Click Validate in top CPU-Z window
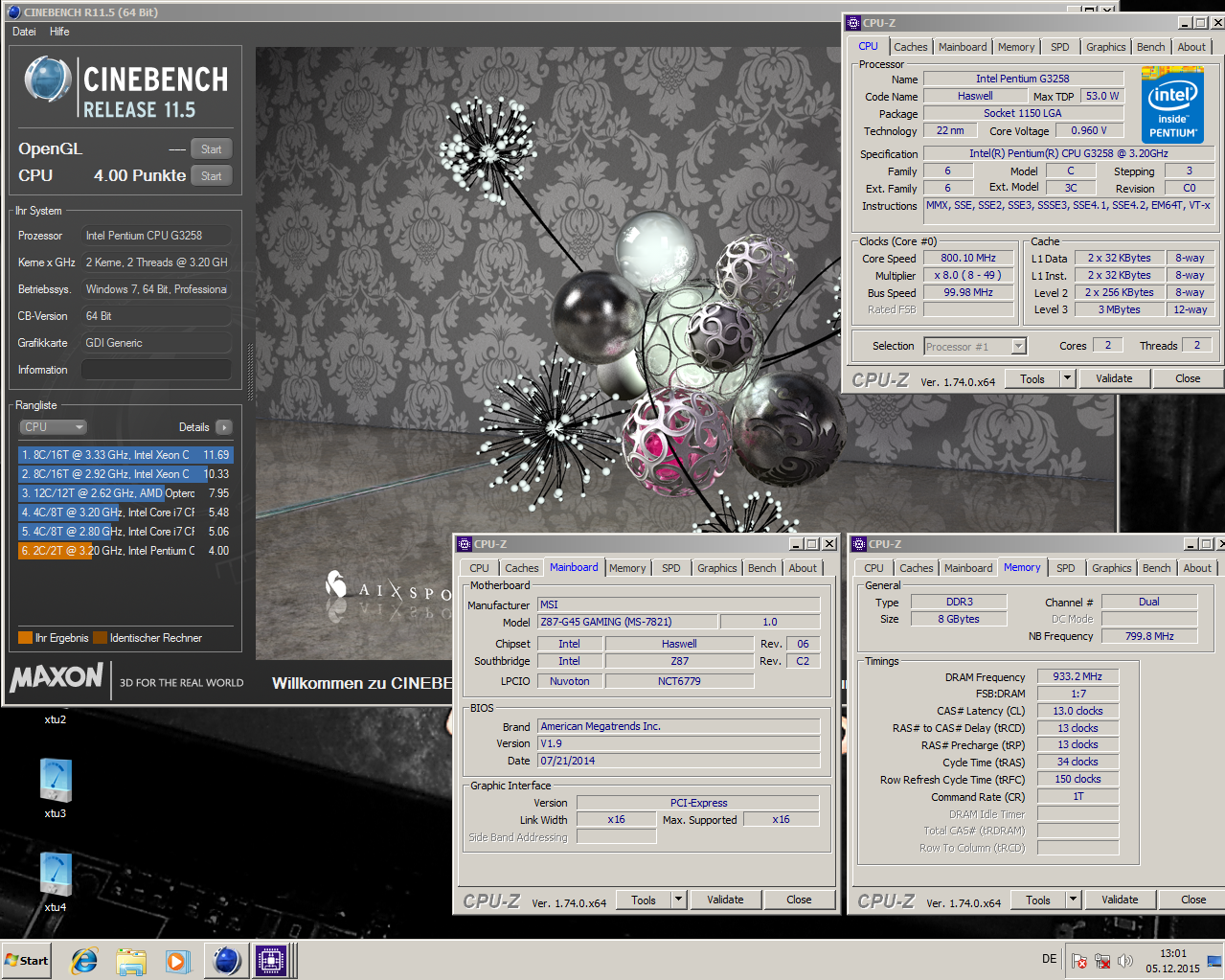Screen dimensions: 1225x980 coord(1113,379)
